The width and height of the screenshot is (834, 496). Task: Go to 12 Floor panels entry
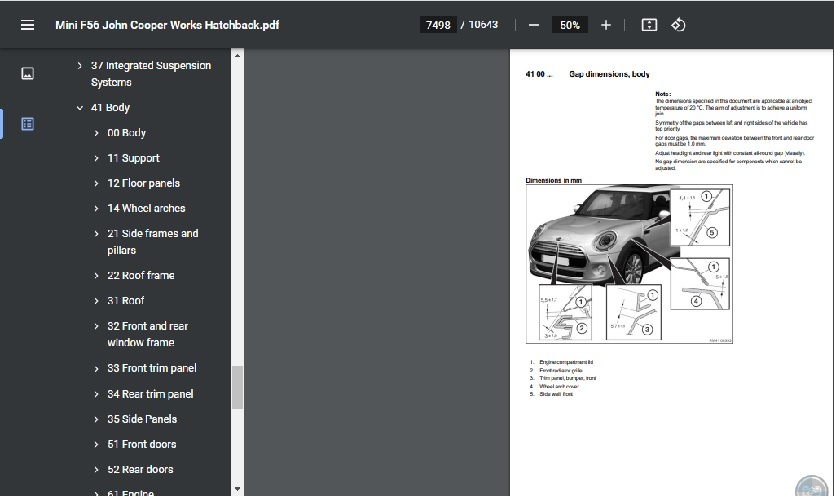144,183
